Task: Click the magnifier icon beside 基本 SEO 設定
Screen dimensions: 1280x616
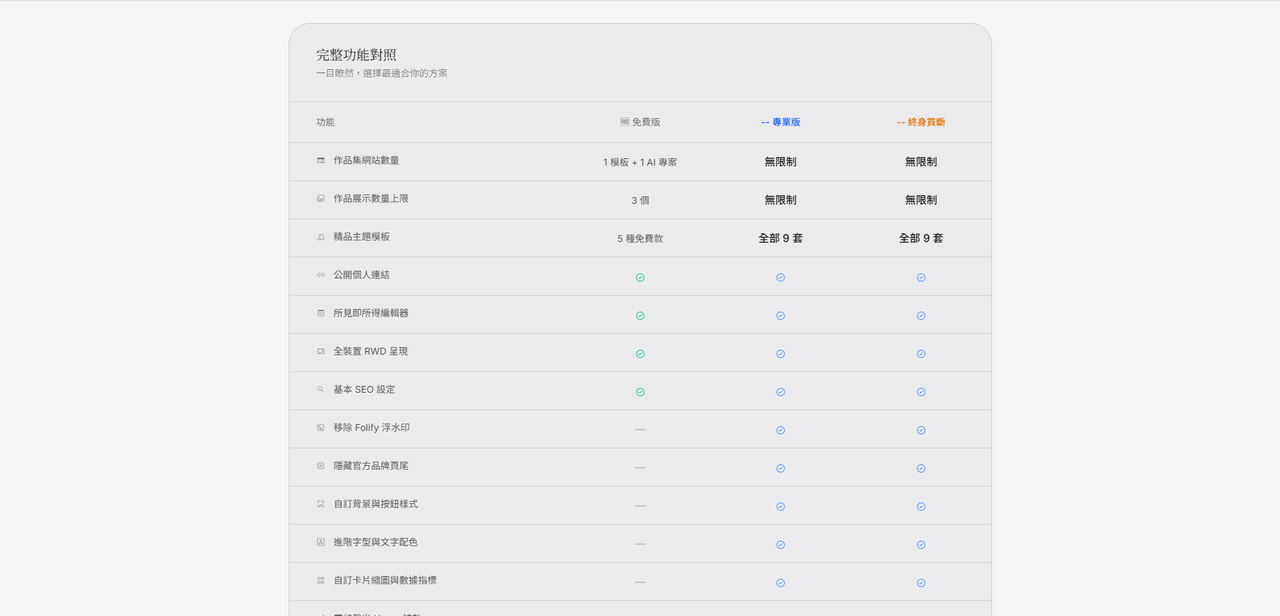Action: click(x=321, y=389)
